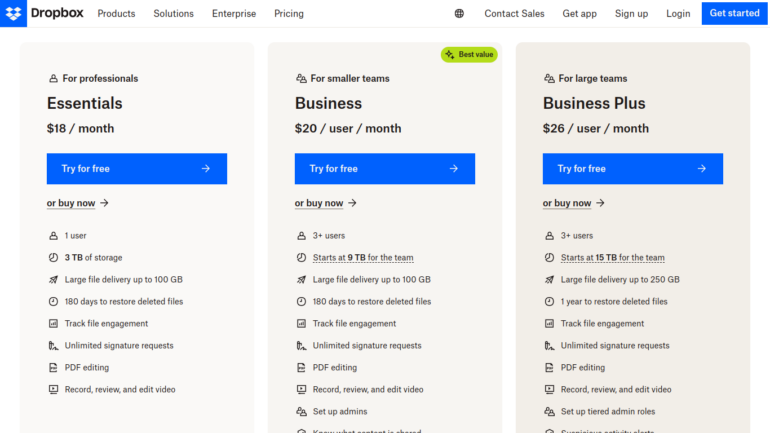The image size is (770, 433).
Task: Click the Get started button
Action: 734,13
